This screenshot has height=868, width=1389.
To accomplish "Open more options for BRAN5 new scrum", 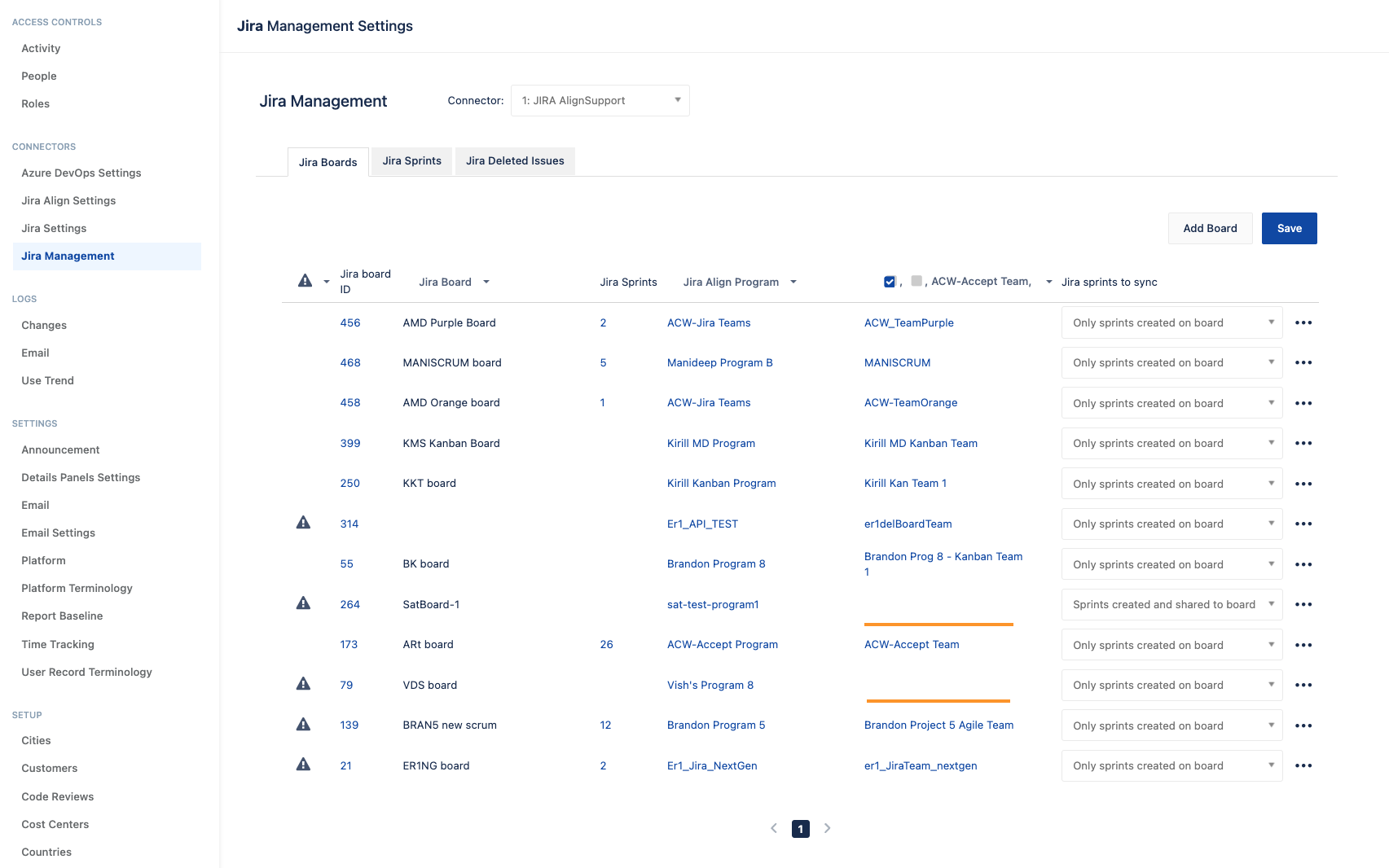I will pyautogui.click(x=1303, y=726).
